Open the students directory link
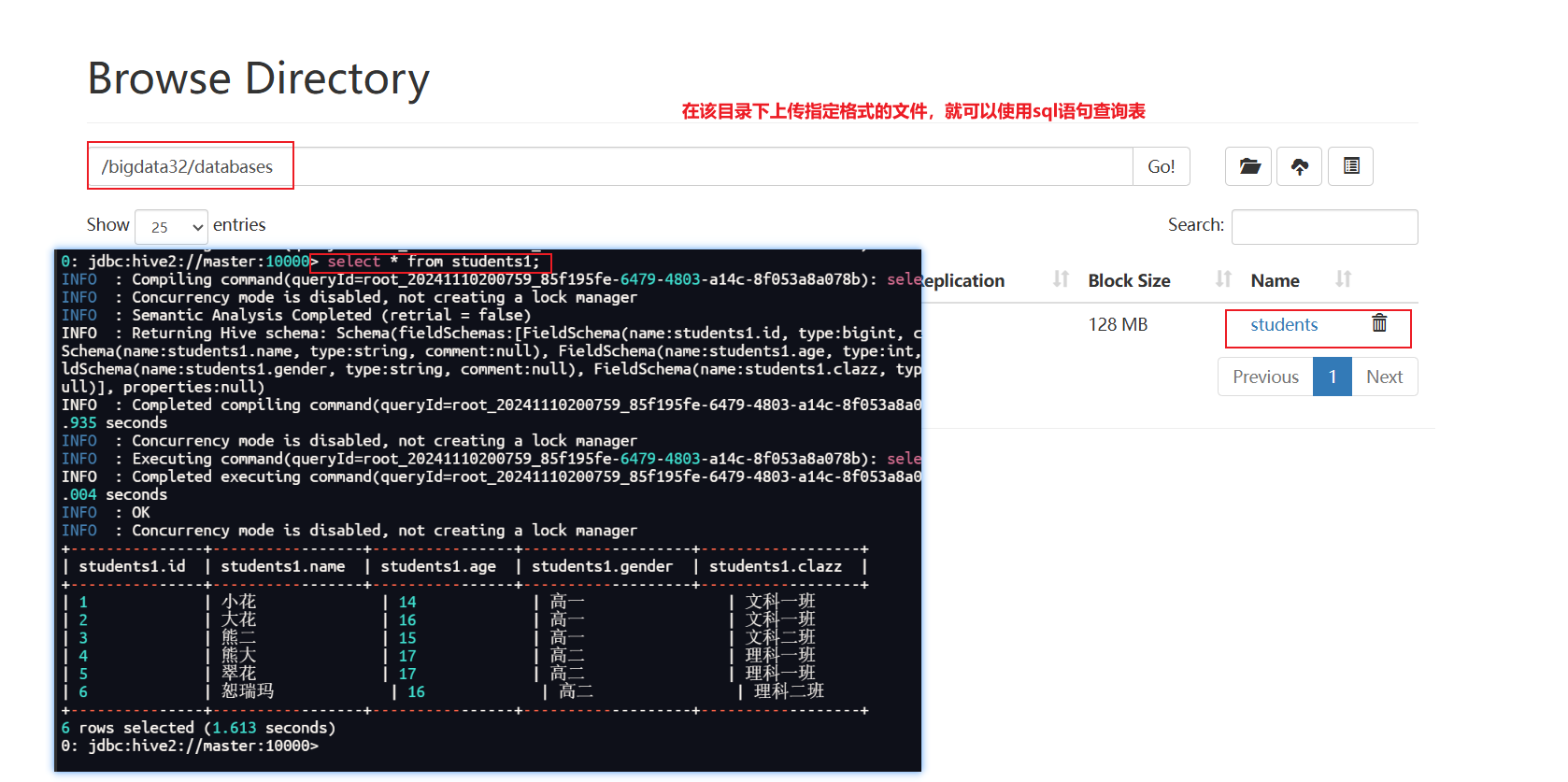Viewport: 1568px width, 782px height. [1284, 324]
